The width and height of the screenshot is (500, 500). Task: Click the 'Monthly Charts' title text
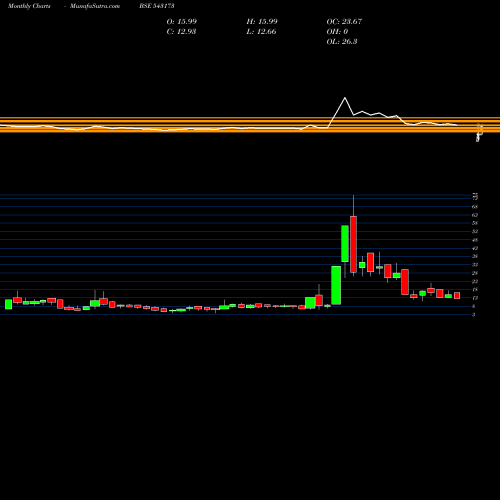(29, 6)
